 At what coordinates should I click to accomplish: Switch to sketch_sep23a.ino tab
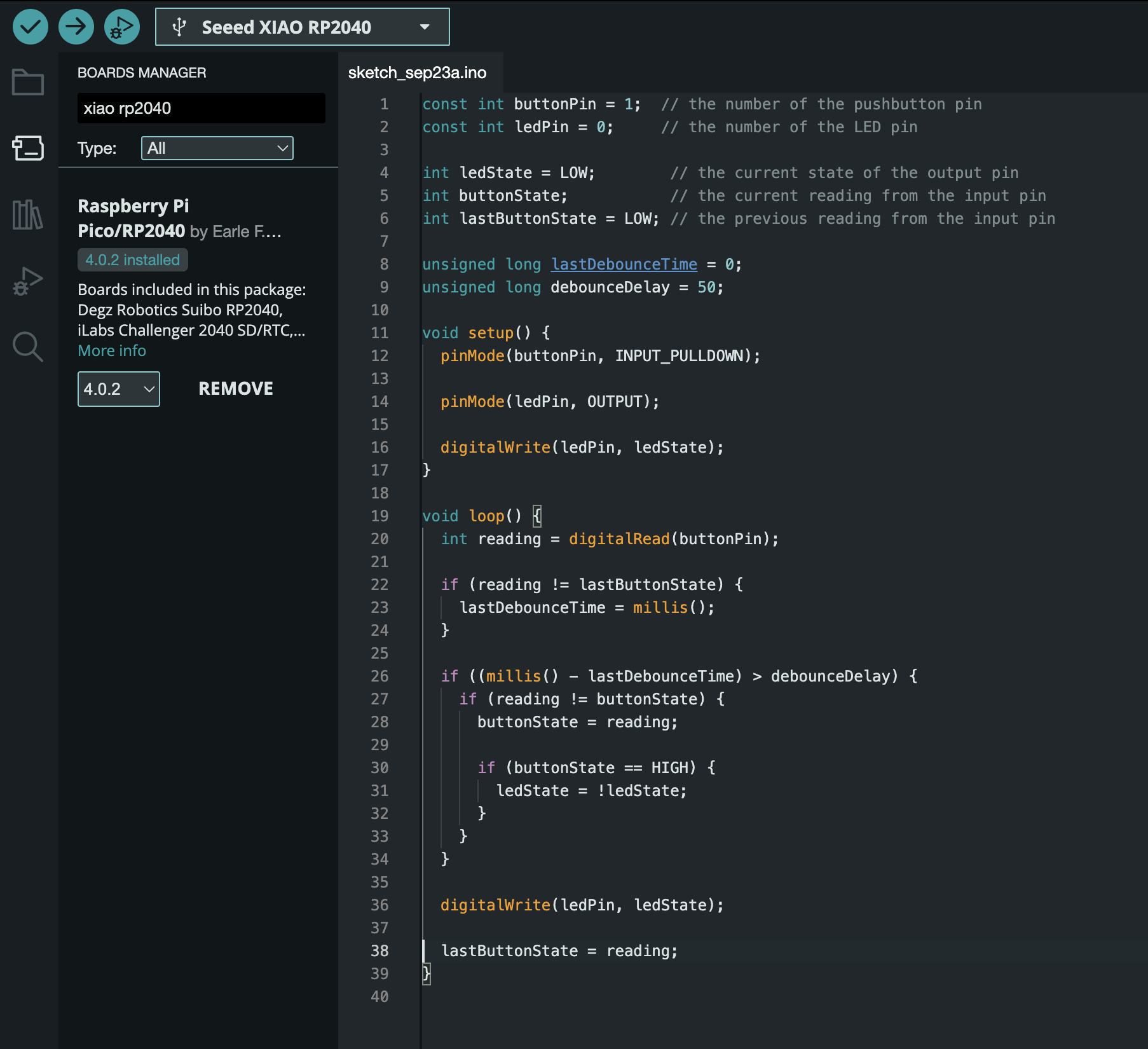click(x=417, y=72)
